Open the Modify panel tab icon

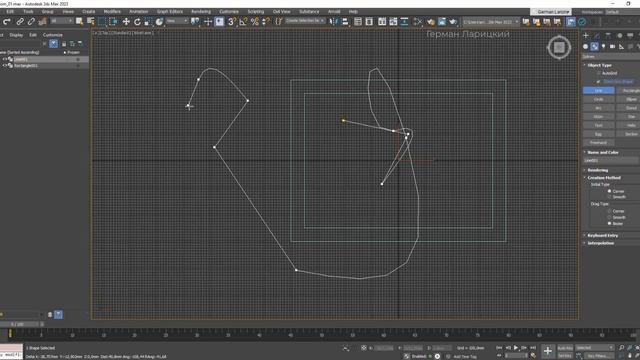coord(596,36)
